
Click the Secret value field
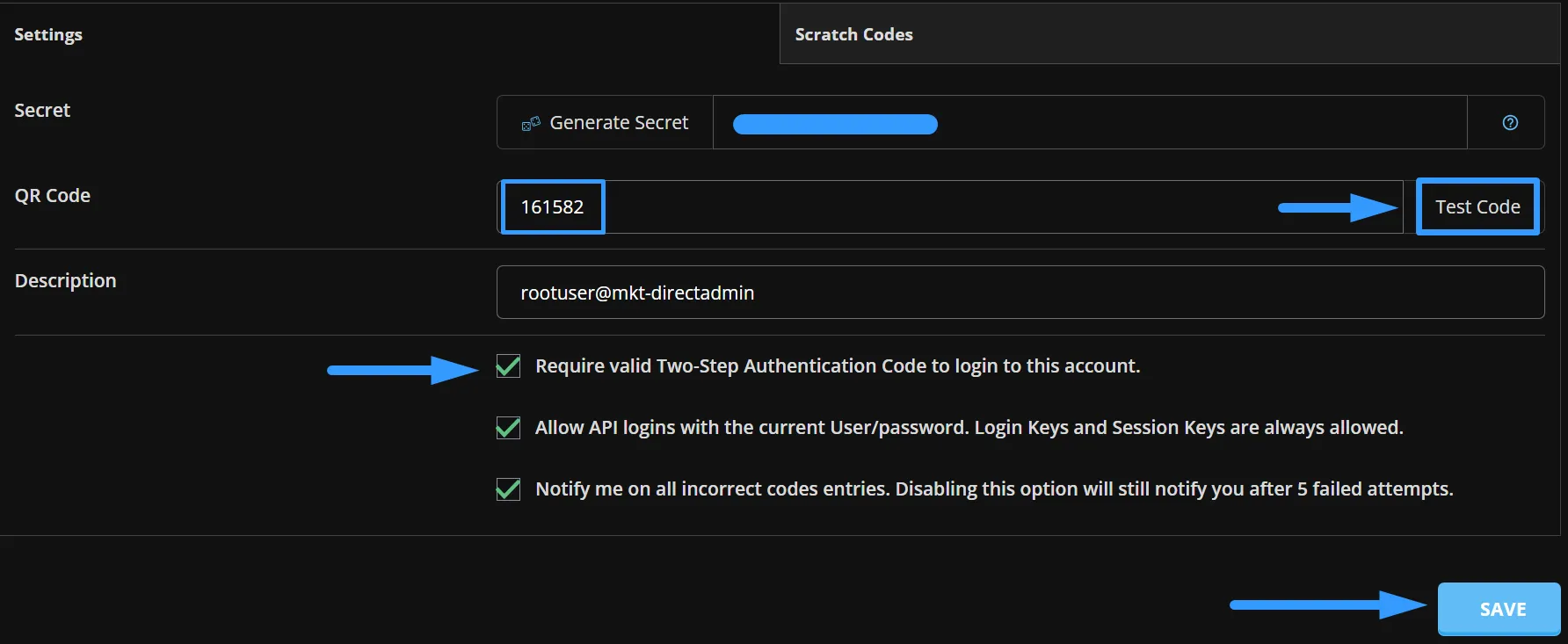tap(1090, 123)
